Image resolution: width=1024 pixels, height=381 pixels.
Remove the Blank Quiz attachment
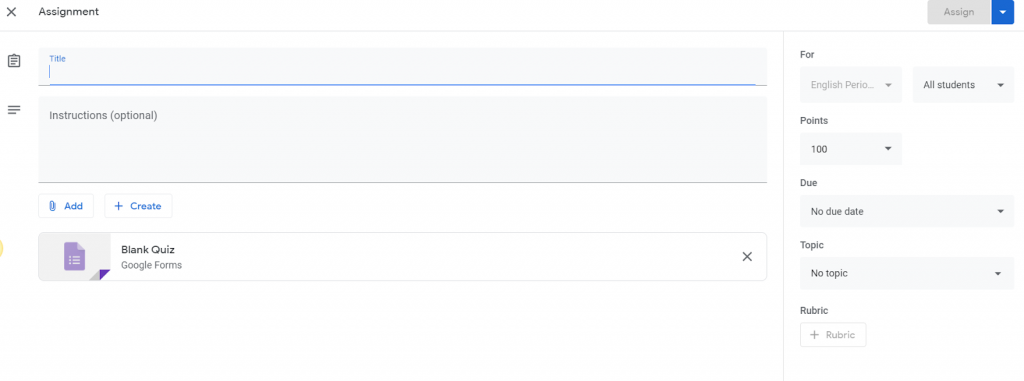tap(747, 256)
